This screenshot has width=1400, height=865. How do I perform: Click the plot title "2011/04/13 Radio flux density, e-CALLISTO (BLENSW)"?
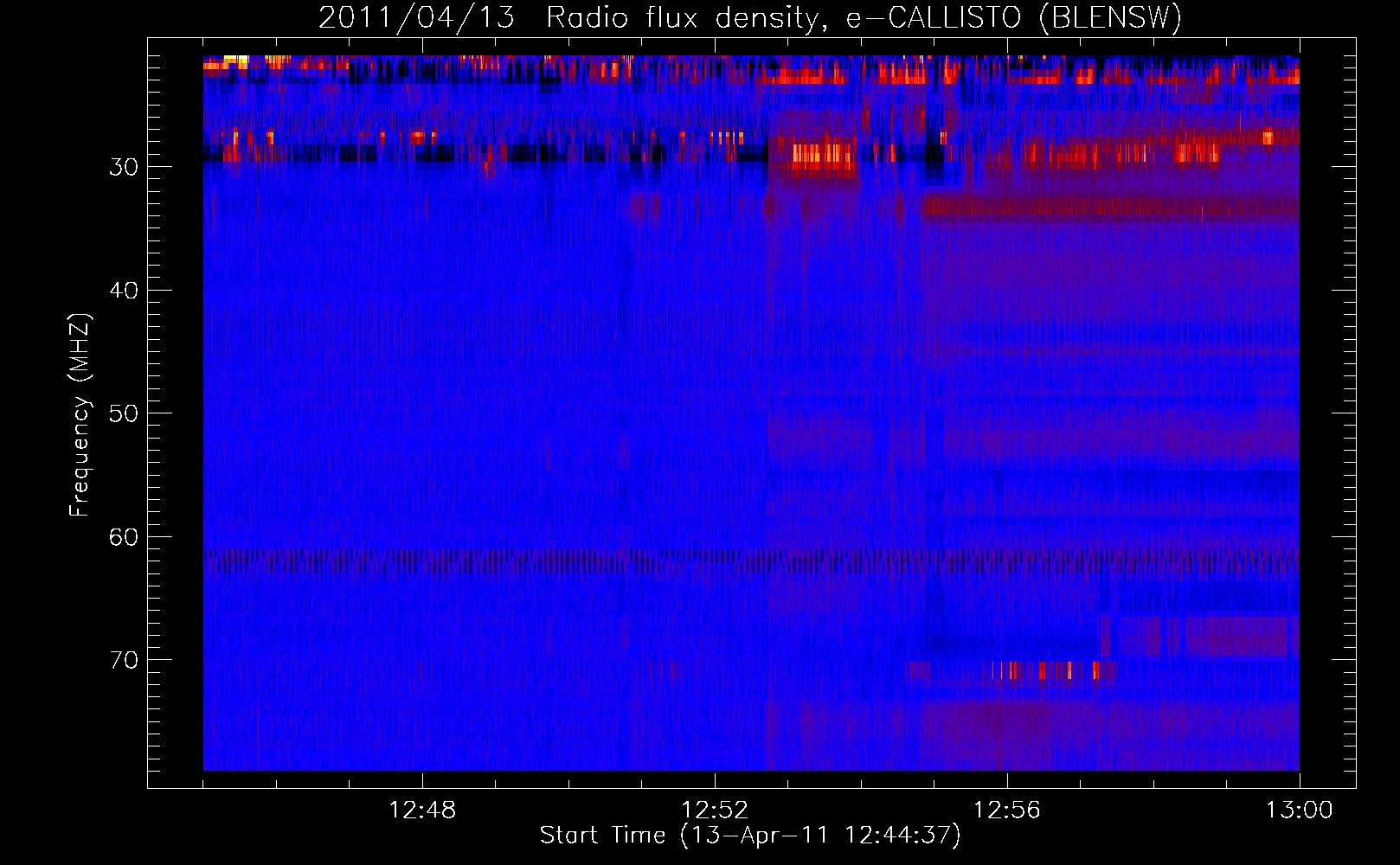click(750, 17)
